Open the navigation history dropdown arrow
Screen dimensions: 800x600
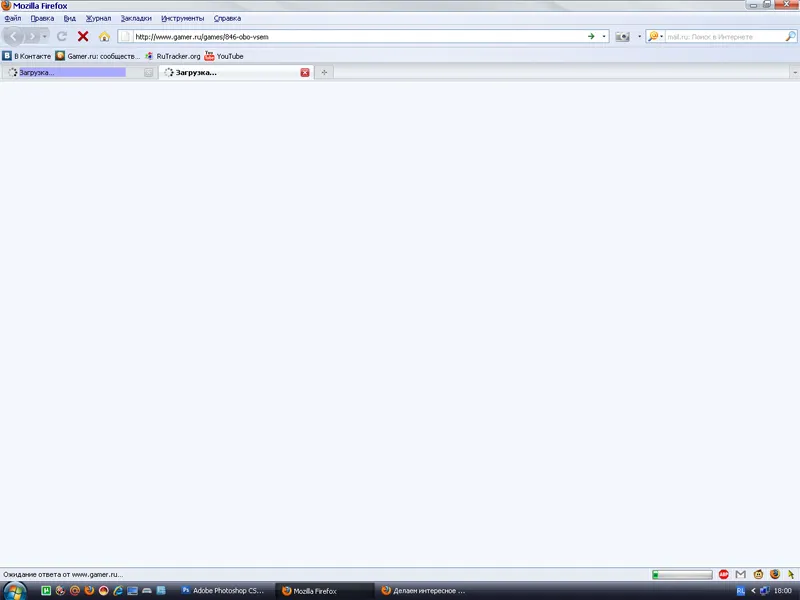coord(45,36)
